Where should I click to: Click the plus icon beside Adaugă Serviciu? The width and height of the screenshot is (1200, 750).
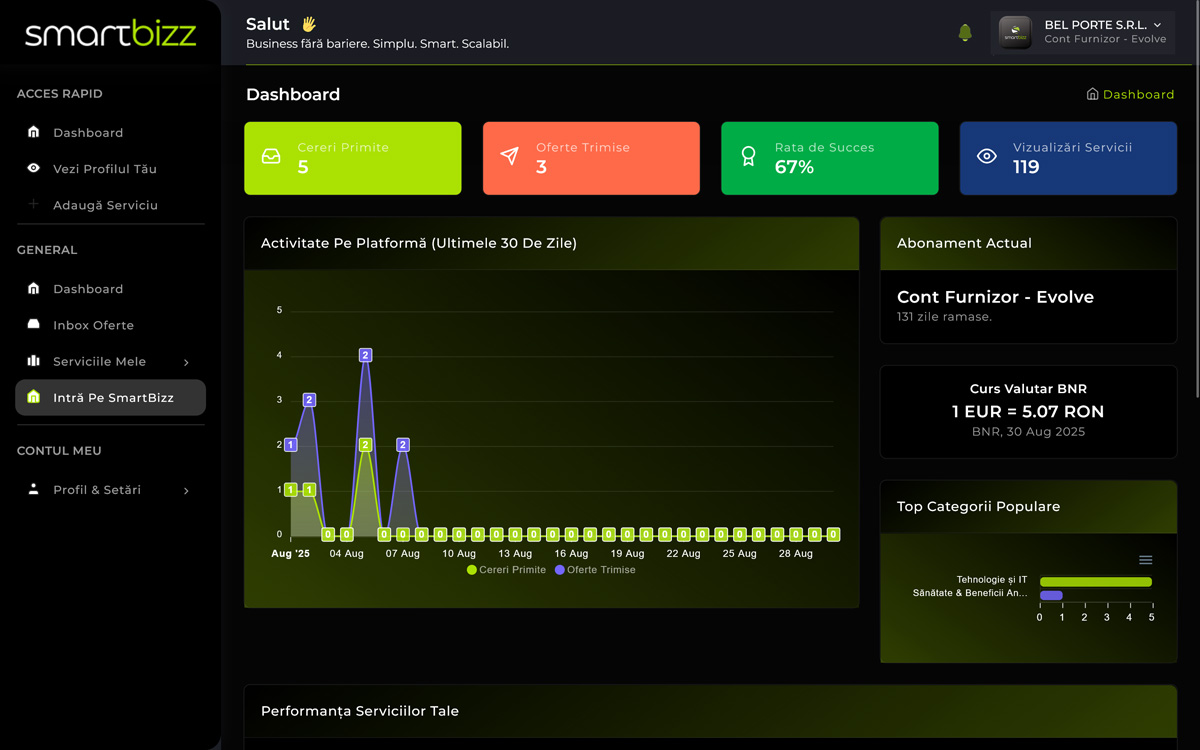pos(33,204)
